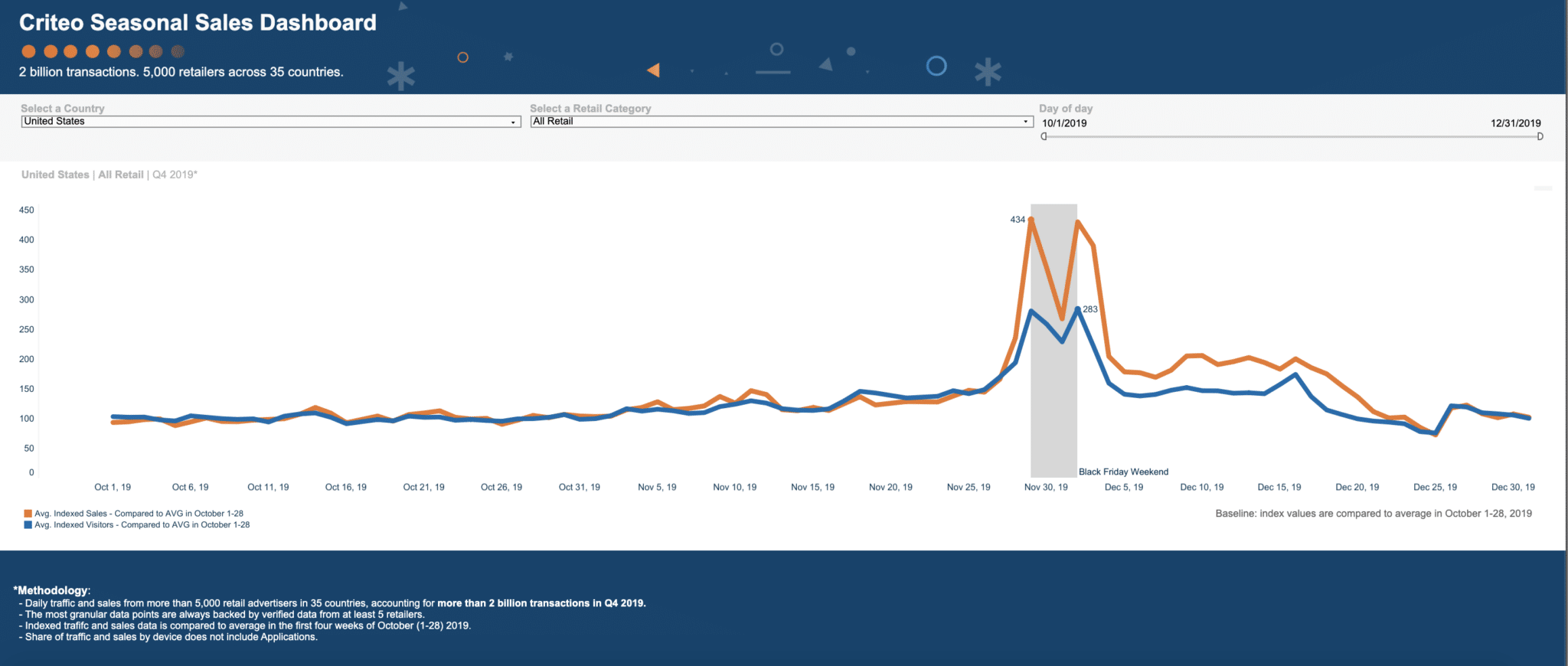Click the Dec 15, 19 axis label
The height and width of the screenshot is (666, 1568).
1279,487
